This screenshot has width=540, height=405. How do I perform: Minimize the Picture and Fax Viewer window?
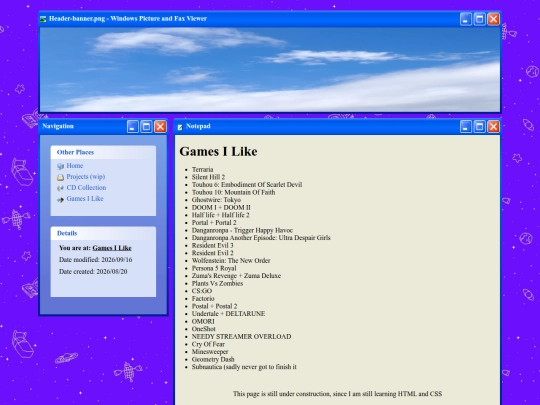click(466, 19)
